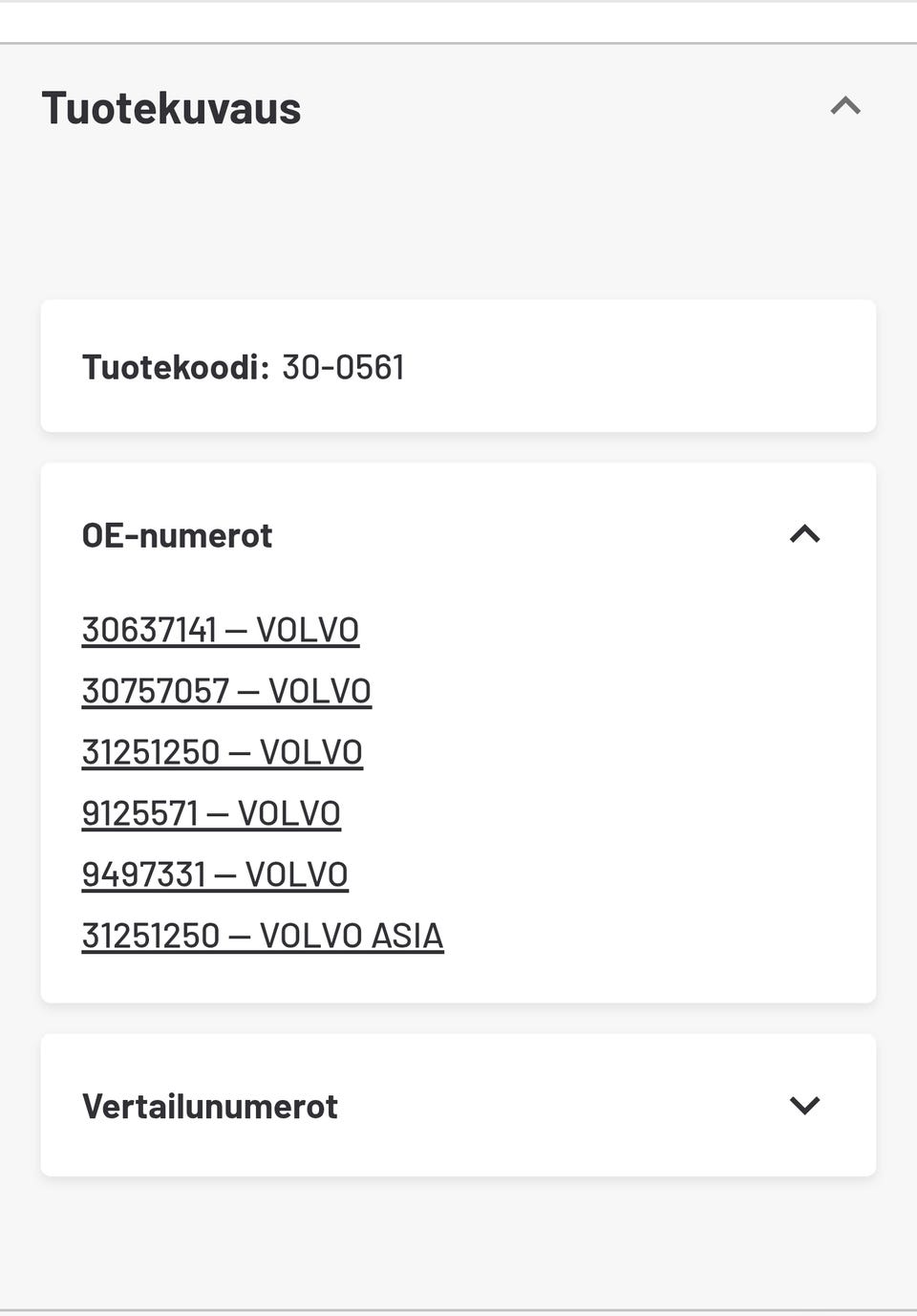Click the Tuotekuvaus heading title

tap(171, 108)
